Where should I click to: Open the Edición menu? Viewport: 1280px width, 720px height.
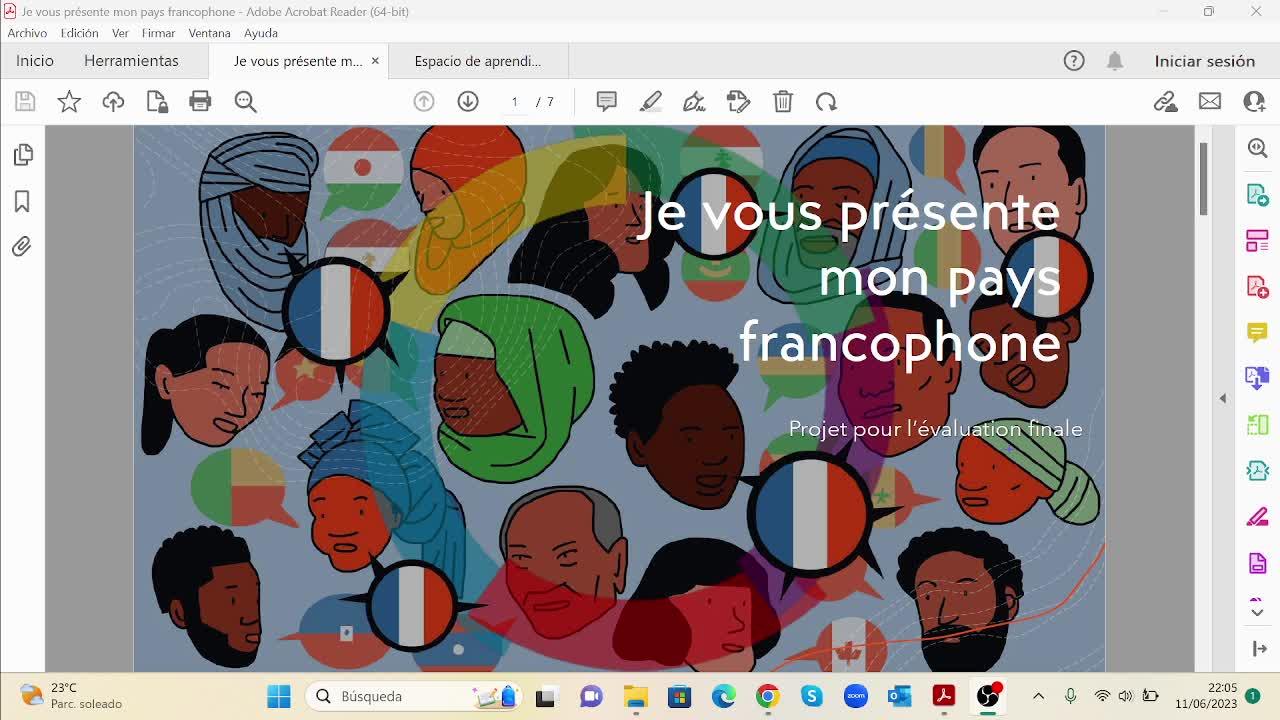[x=79, y=33]
